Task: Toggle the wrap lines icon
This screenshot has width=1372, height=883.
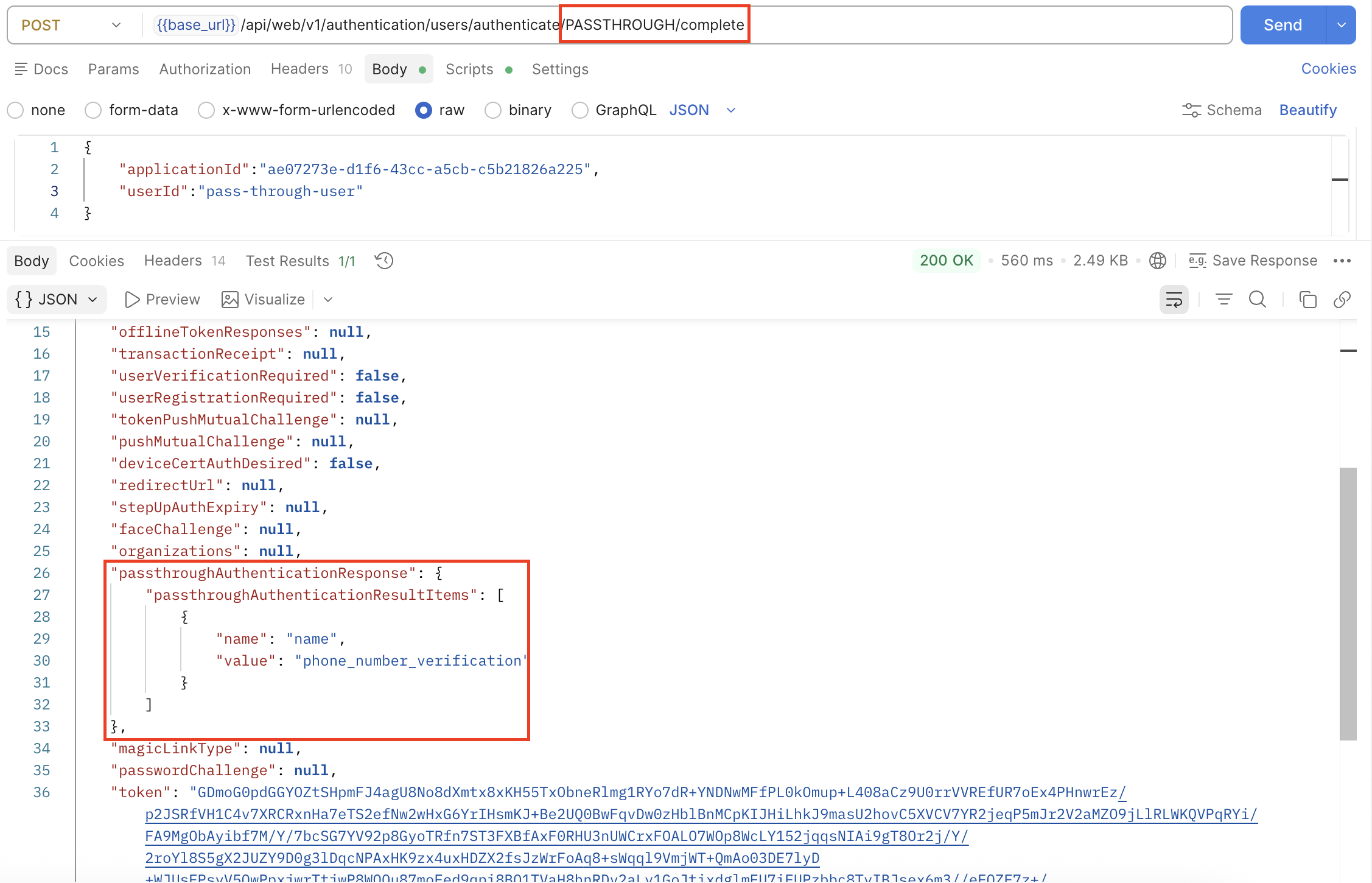Action: [x=1174, y=300]
